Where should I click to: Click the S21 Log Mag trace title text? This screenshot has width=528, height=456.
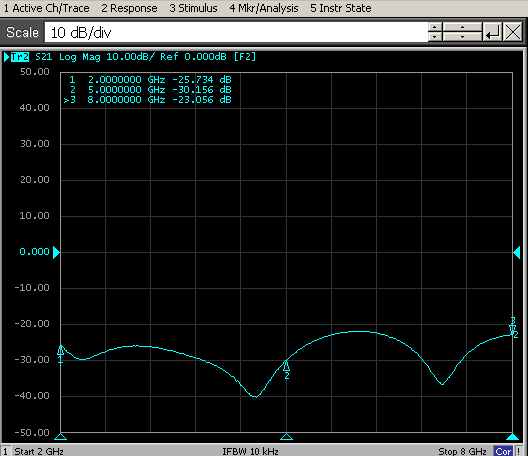(68, 57)
